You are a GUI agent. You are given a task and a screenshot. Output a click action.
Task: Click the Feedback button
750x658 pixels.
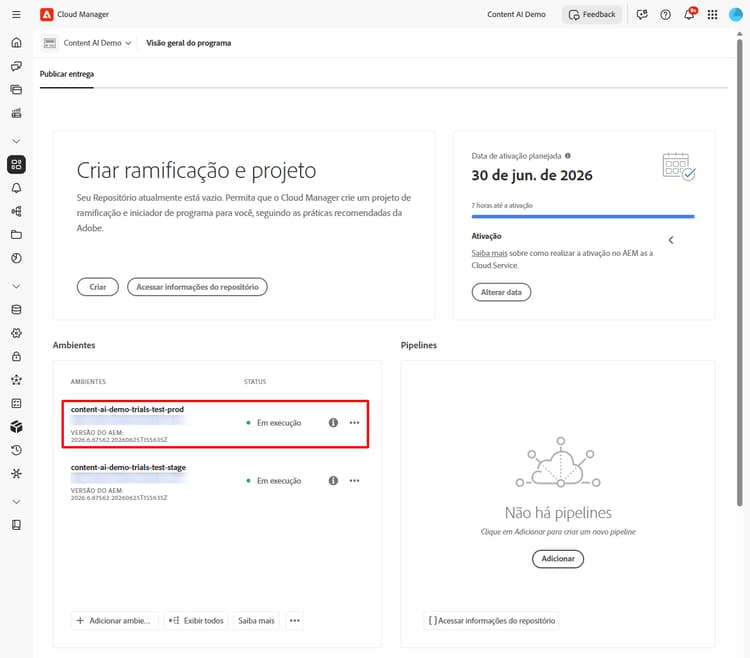point(592,14)
